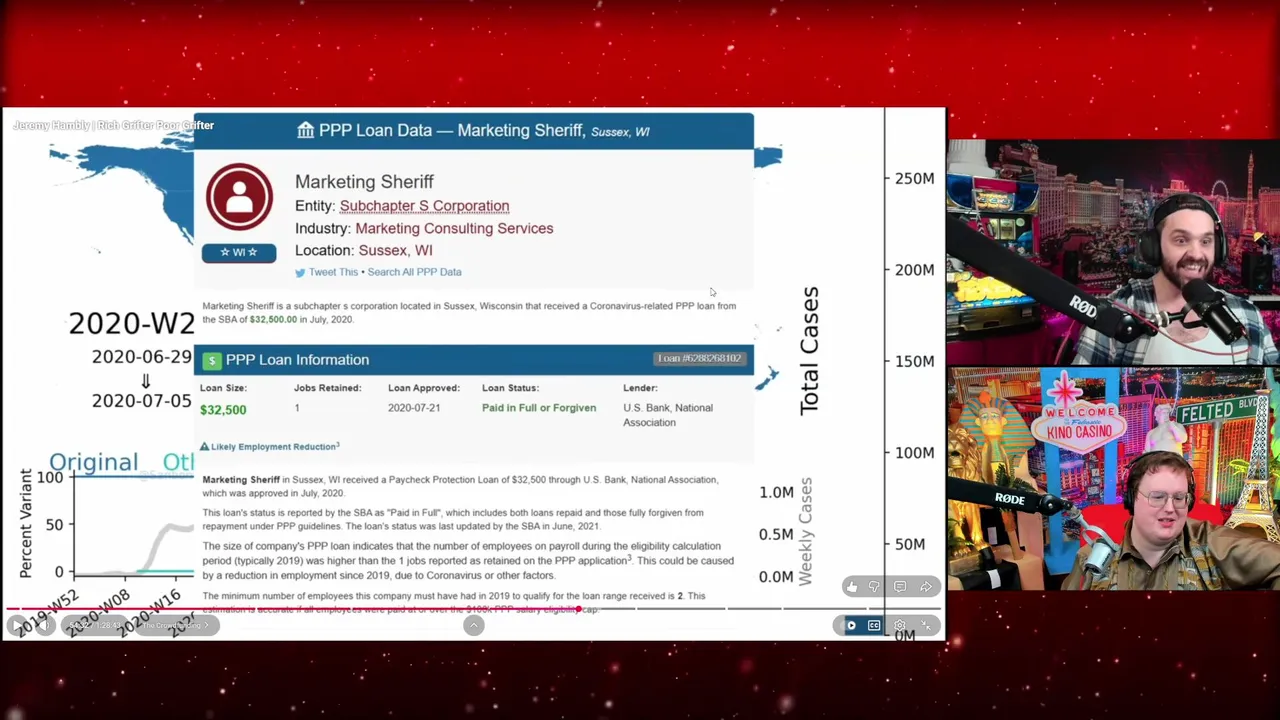Click the Marketing Sheriff company name heading

click(364, 182)
